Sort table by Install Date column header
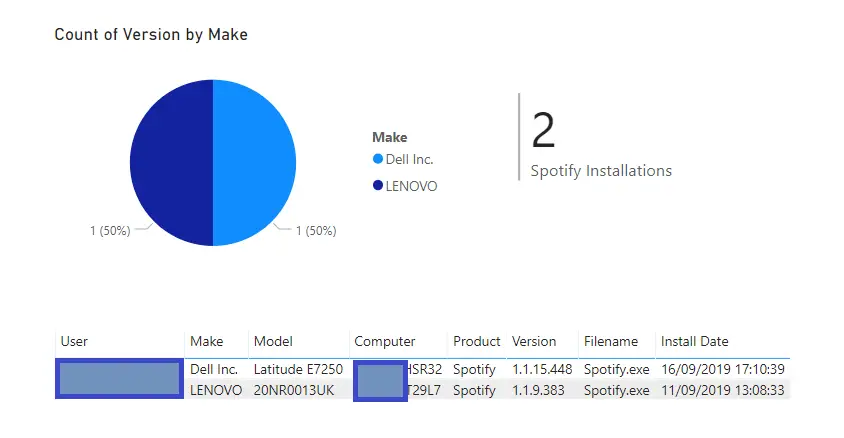Image resolution: width=844 pixels, height=438 pixels. click(694, 341)
